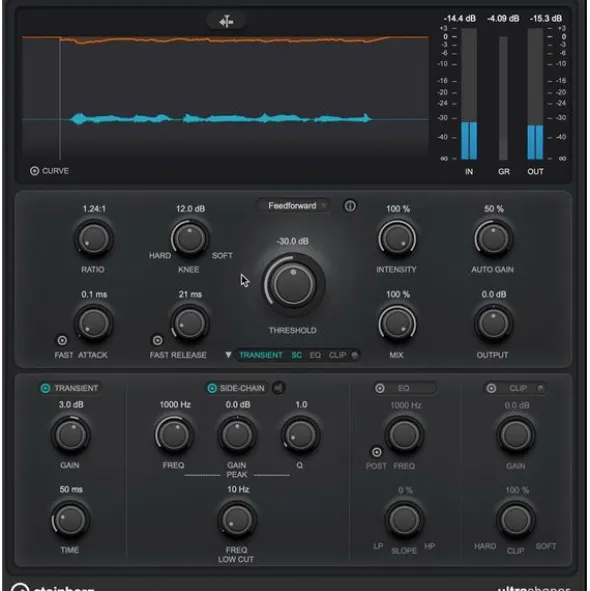The width and height of the screenshot is (590, 591).
Task: Click the -15.3 dB output peak readout
Action: pos(546,18)
